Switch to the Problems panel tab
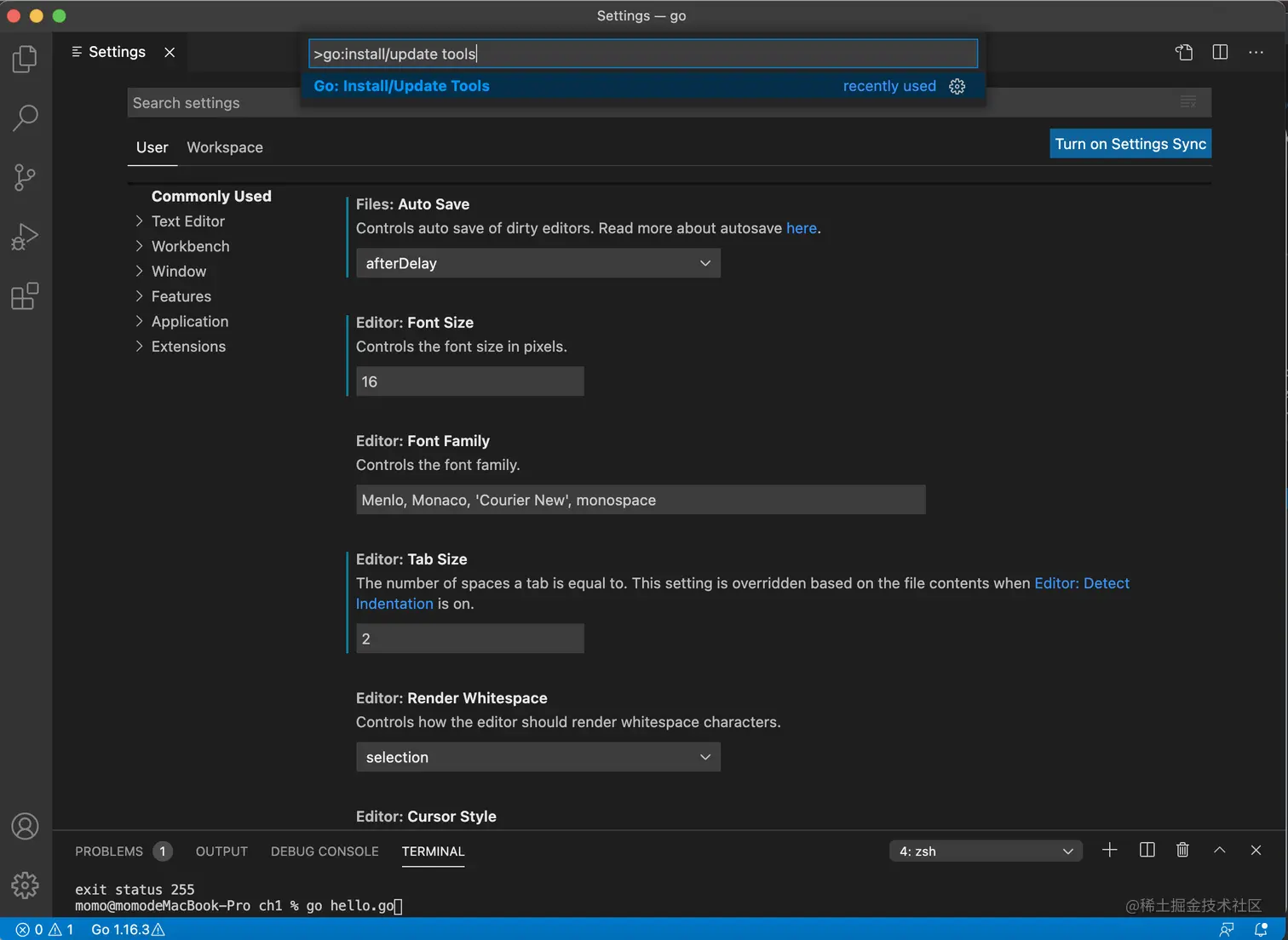Viewport: 1288px width, 940px height. pos(124,851)
